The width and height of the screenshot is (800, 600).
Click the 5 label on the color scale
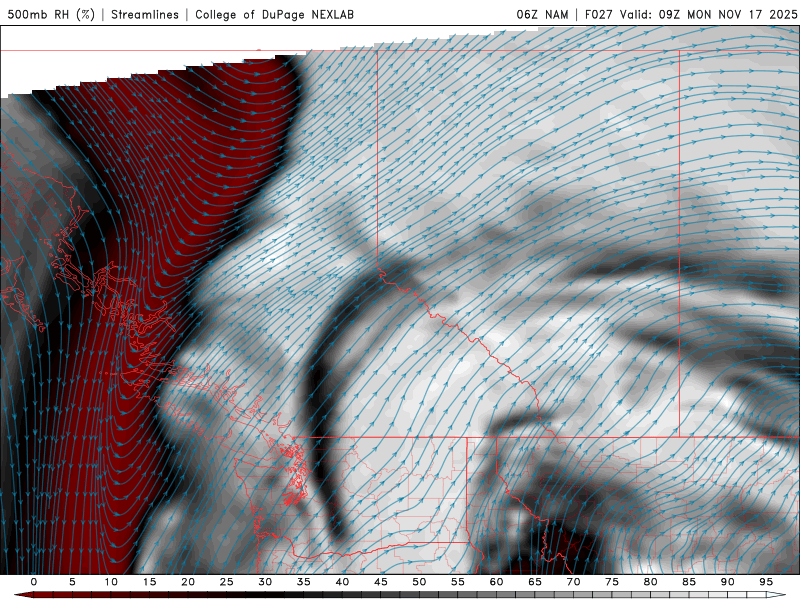(x=72, y=582)
